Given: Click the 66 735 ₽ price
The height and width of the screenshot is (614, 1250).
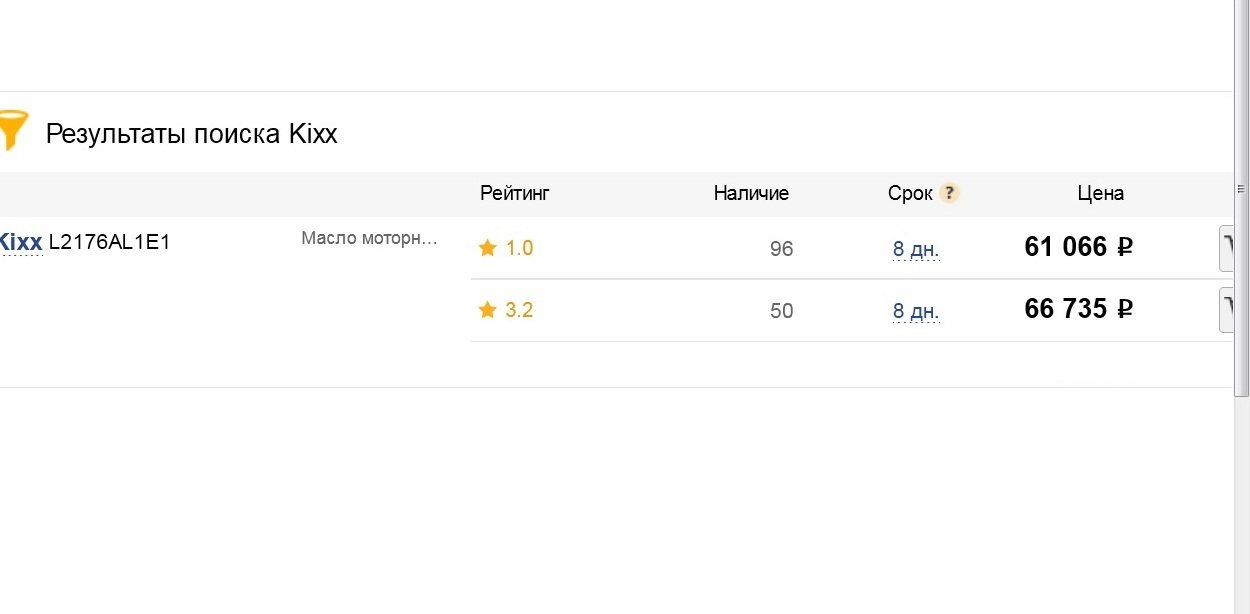Looking at the screenshot, I should [x=1079, y=309].
